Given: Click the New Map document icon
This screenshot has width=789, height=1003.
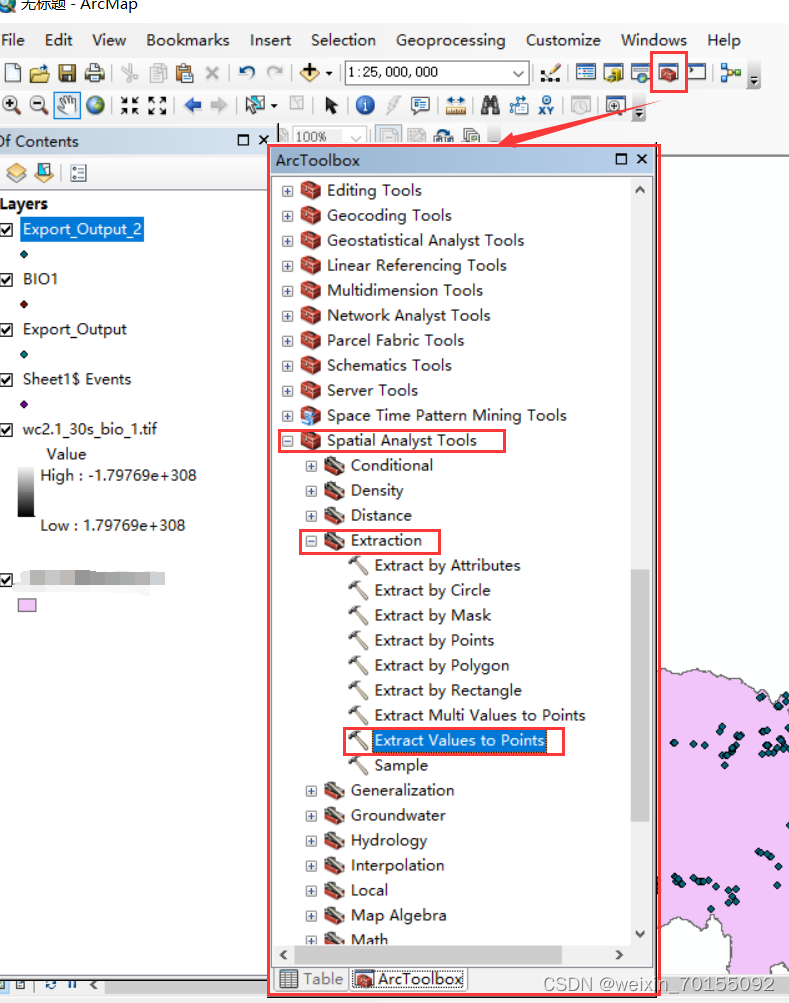Looking at the screenshot, I should click(x=12, y=72).
